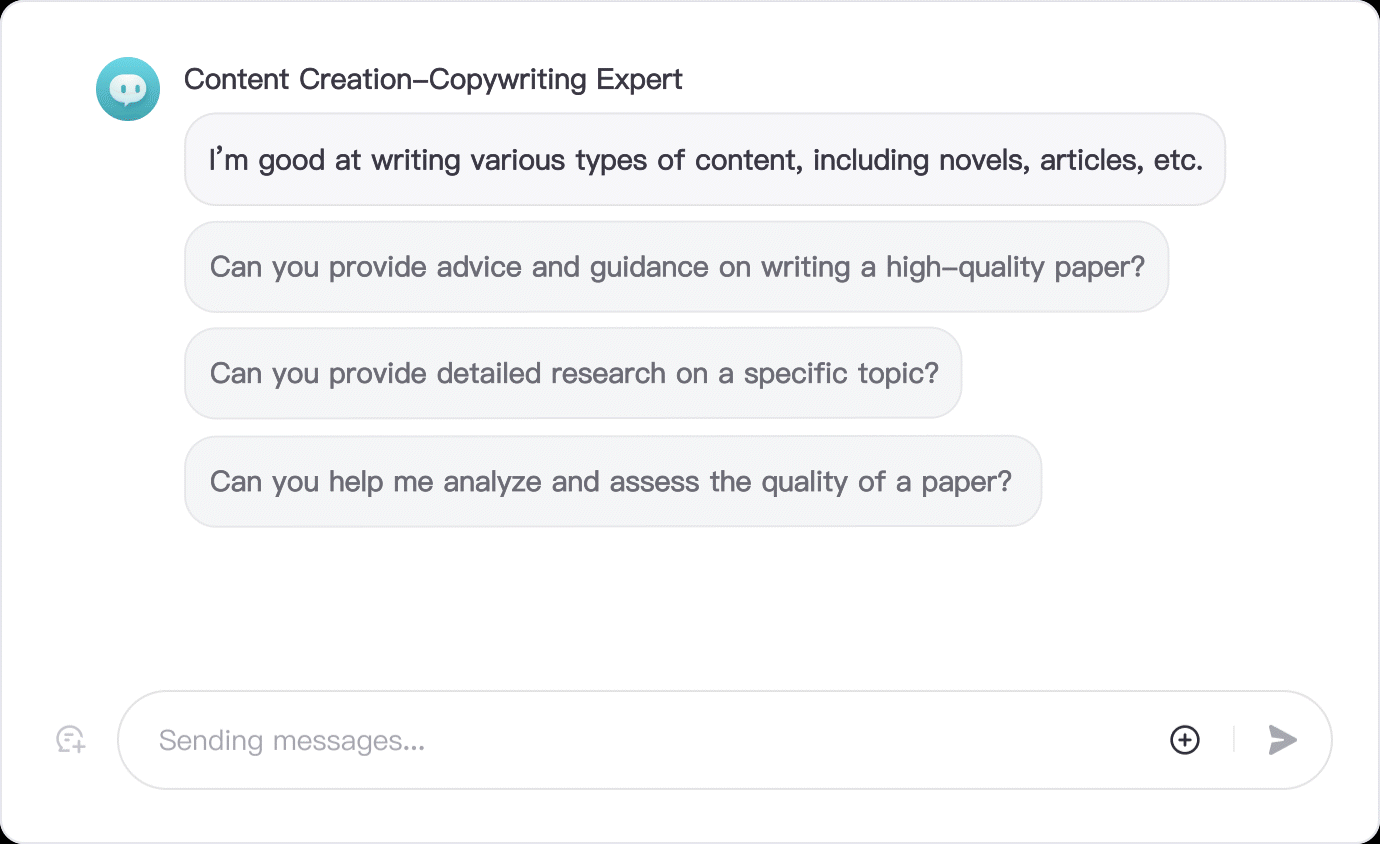The height and width of the screenshot is (844, 1380).
Task: Ask "Can you provide advice and guidance" prompt
Action: click(676, 267)
